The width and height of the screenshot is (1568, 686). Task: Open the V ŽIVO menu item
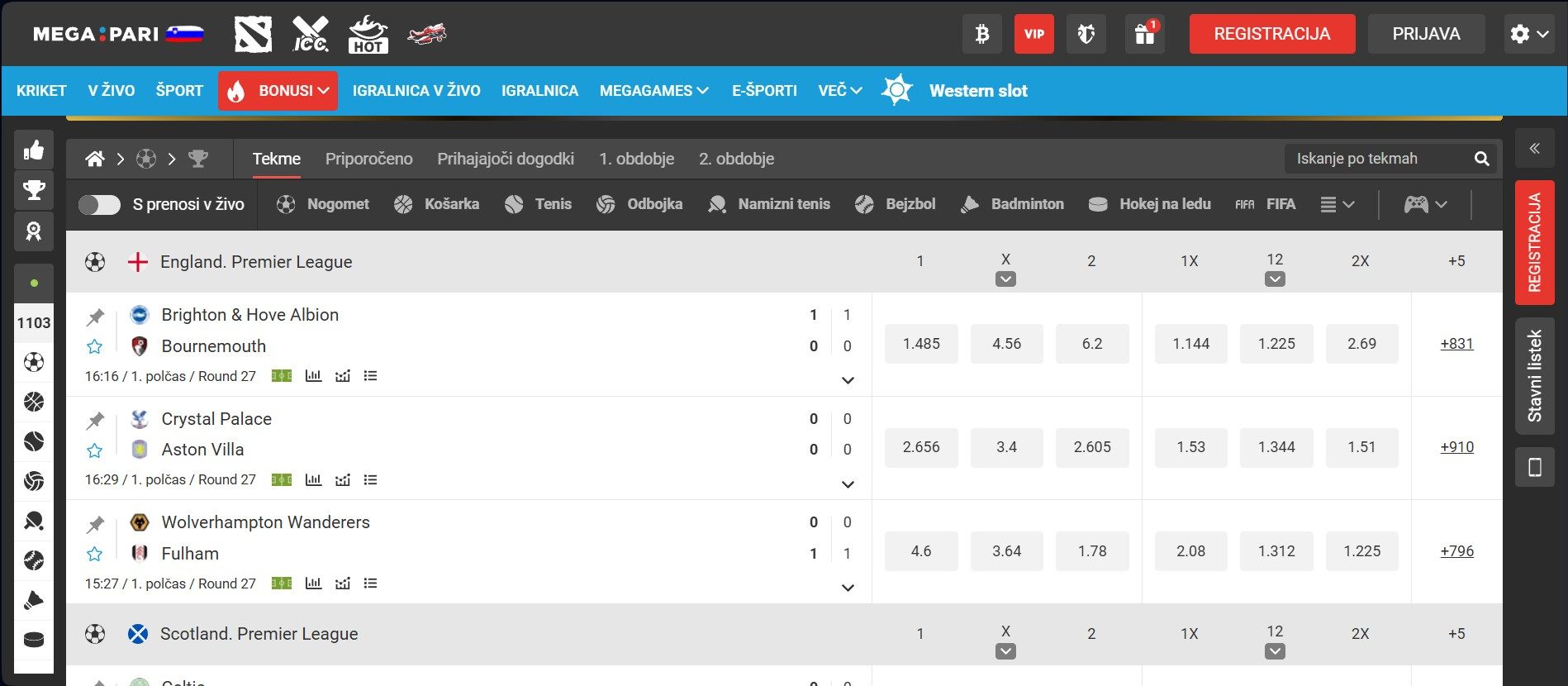(112, 91)
